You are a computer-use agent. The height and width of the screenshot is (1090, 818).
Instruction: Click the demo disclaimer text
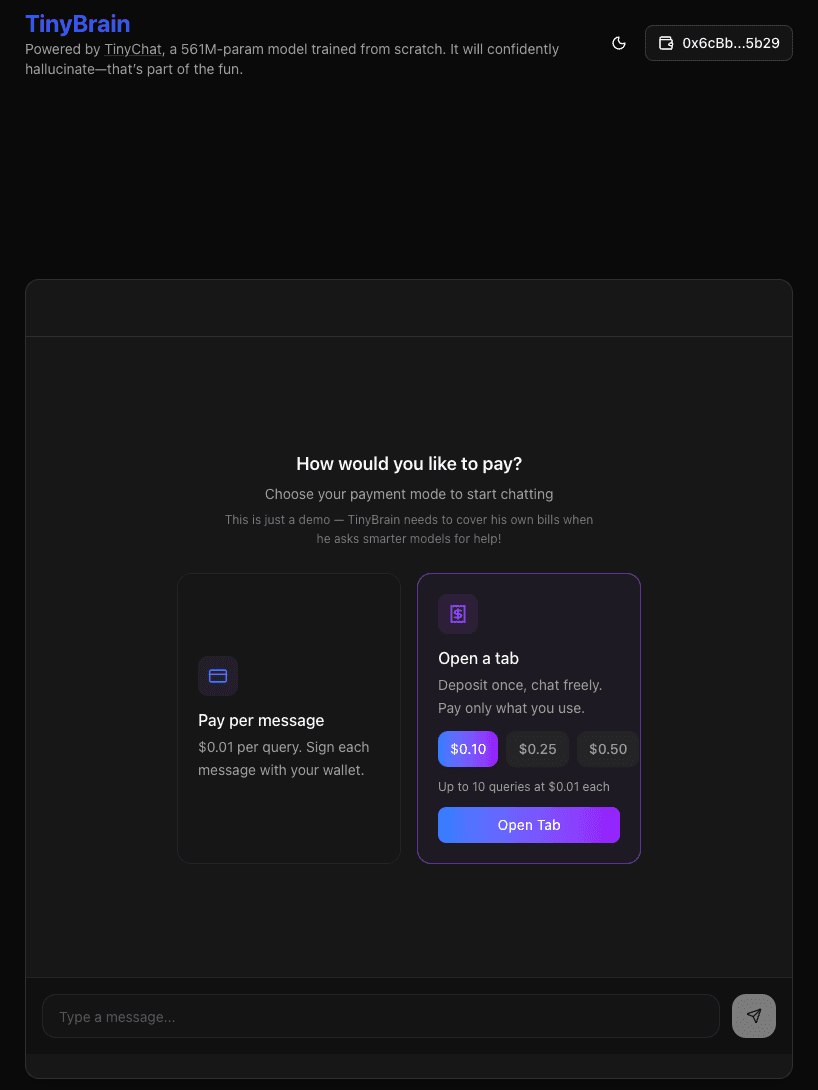click(409, 529)
